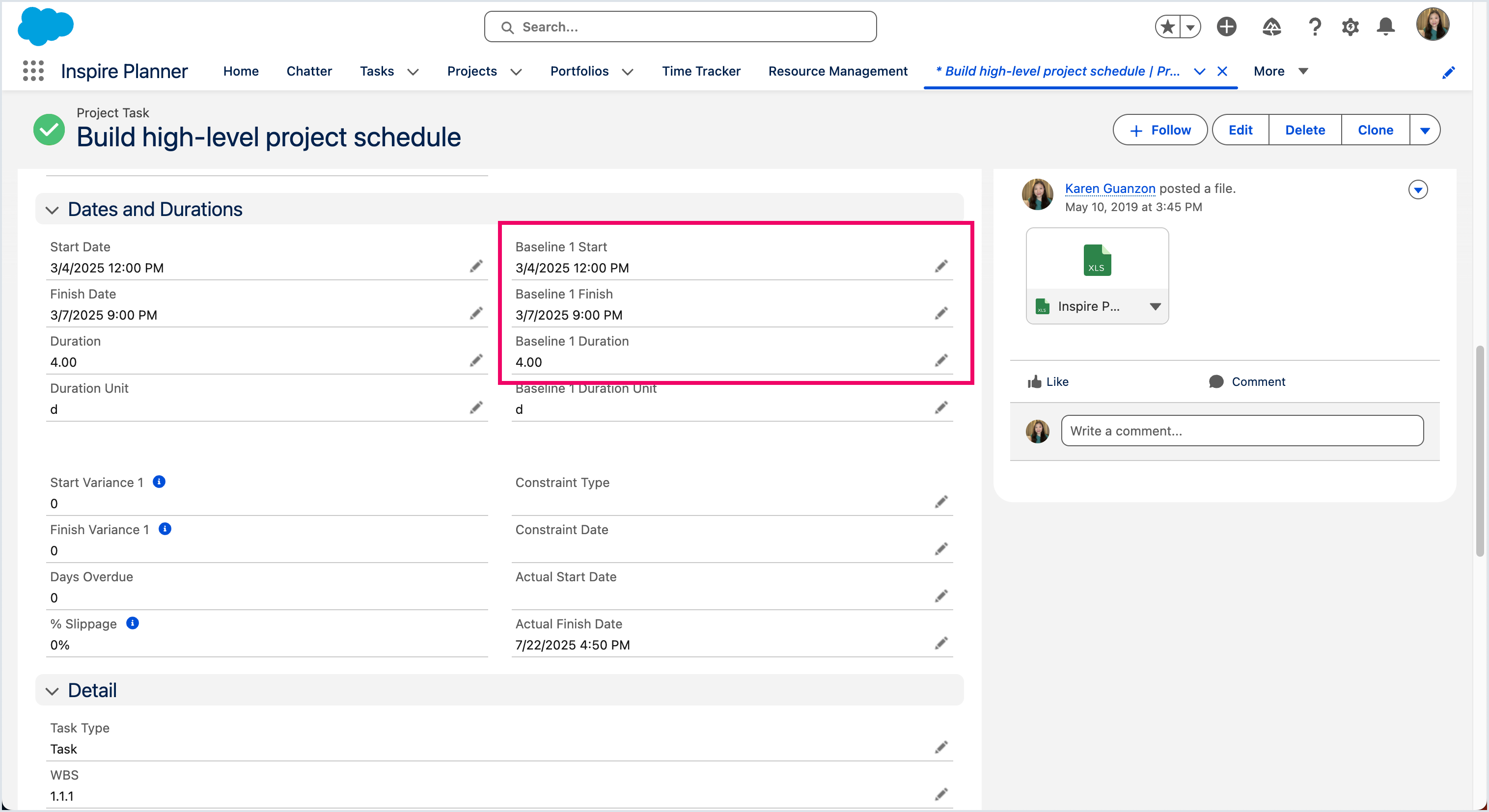Open the Inspire P... file options arrow
1489x812 pixels.
click(1155, 306)
